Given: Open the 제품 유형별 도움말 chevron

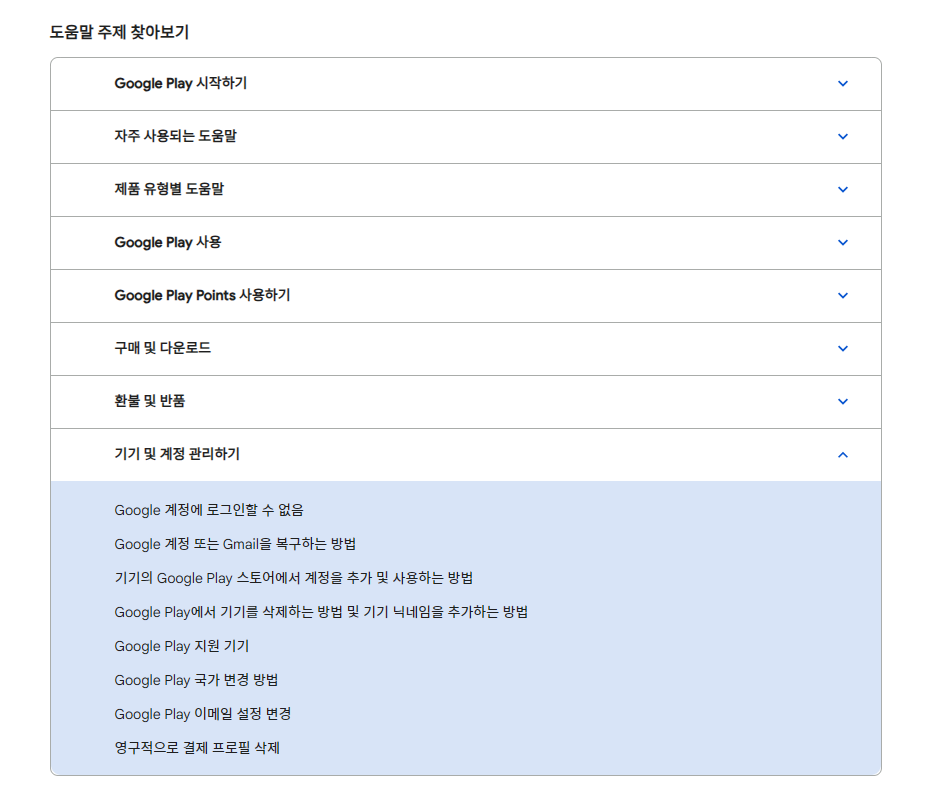Looking at the screenshot, I should (x=842, y=190).
